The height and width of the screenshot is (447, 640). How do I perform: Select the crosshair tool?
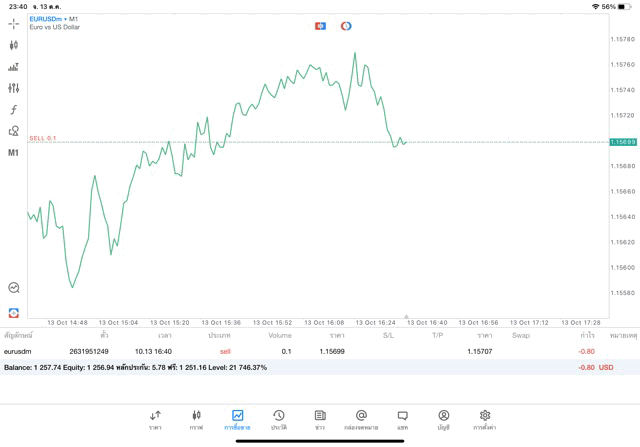tap(14, 23)
